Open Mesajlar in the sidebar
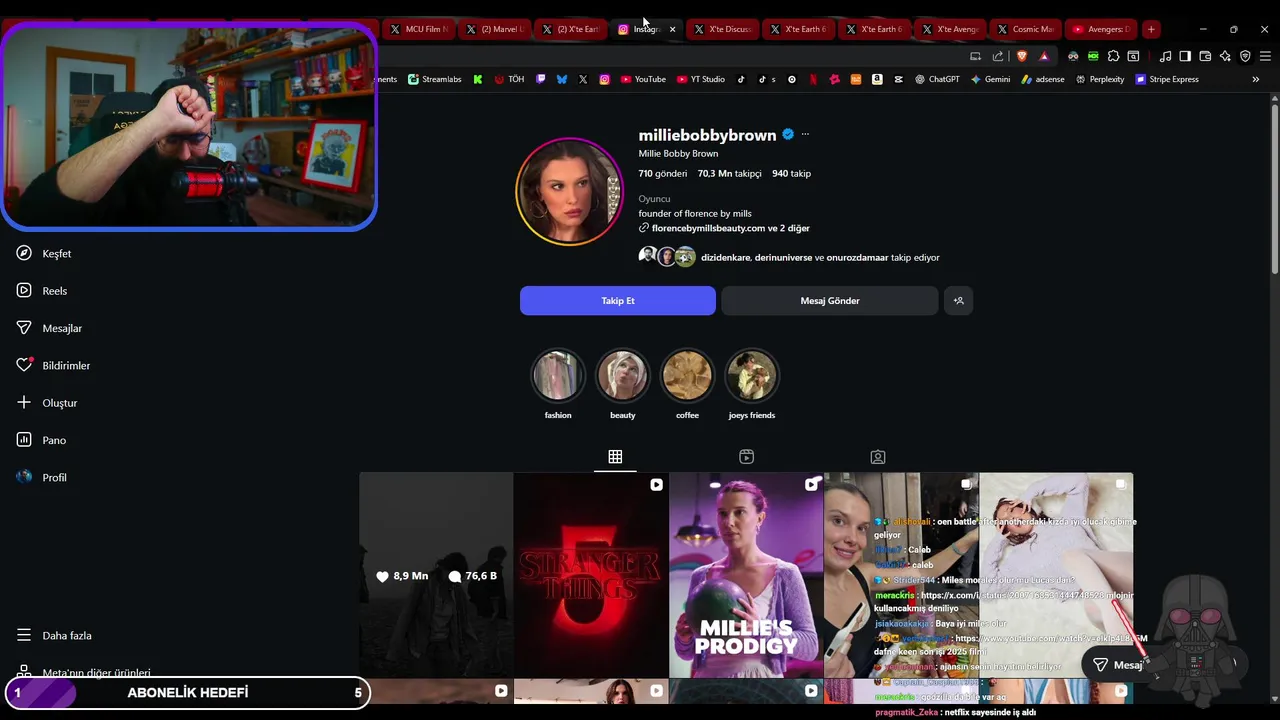This screenshot has width=1280, height=720. (49, 328)
